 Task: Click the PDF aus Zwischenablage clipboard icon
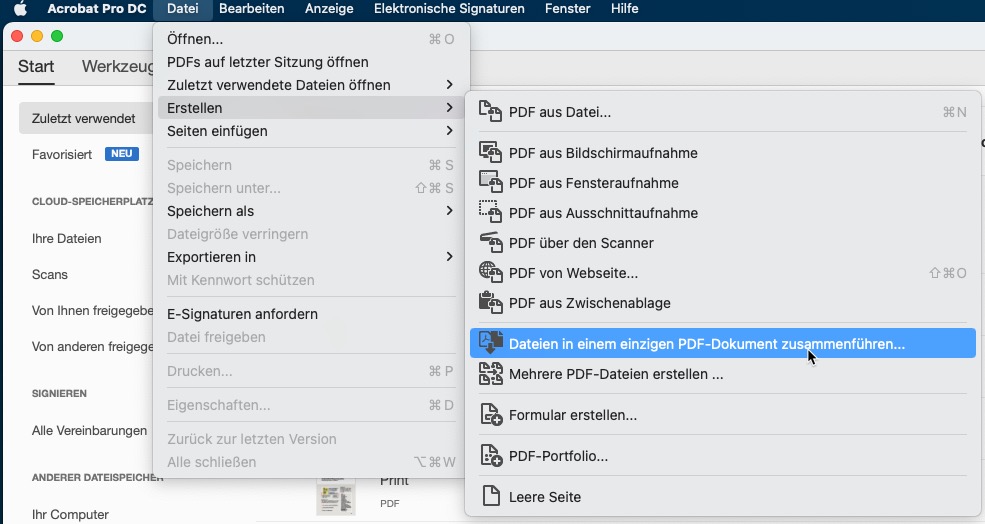coord(490,303)
